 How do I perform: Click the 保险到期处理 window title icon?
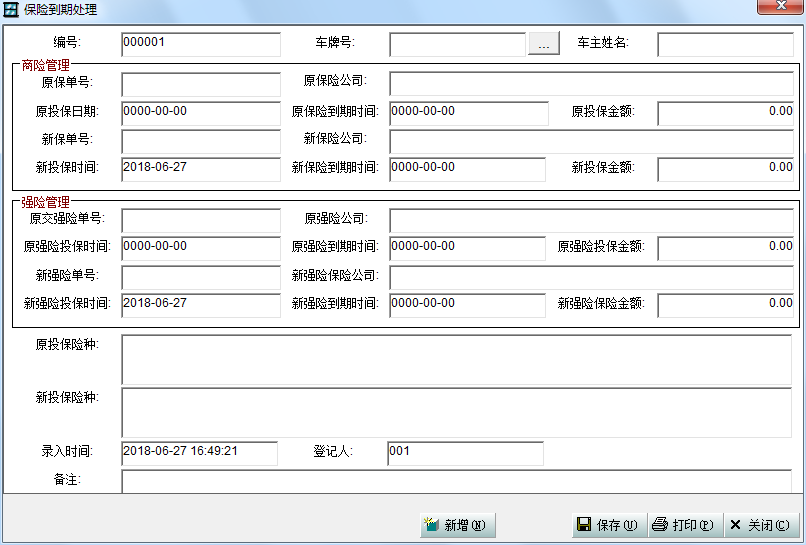click(11, 9)
